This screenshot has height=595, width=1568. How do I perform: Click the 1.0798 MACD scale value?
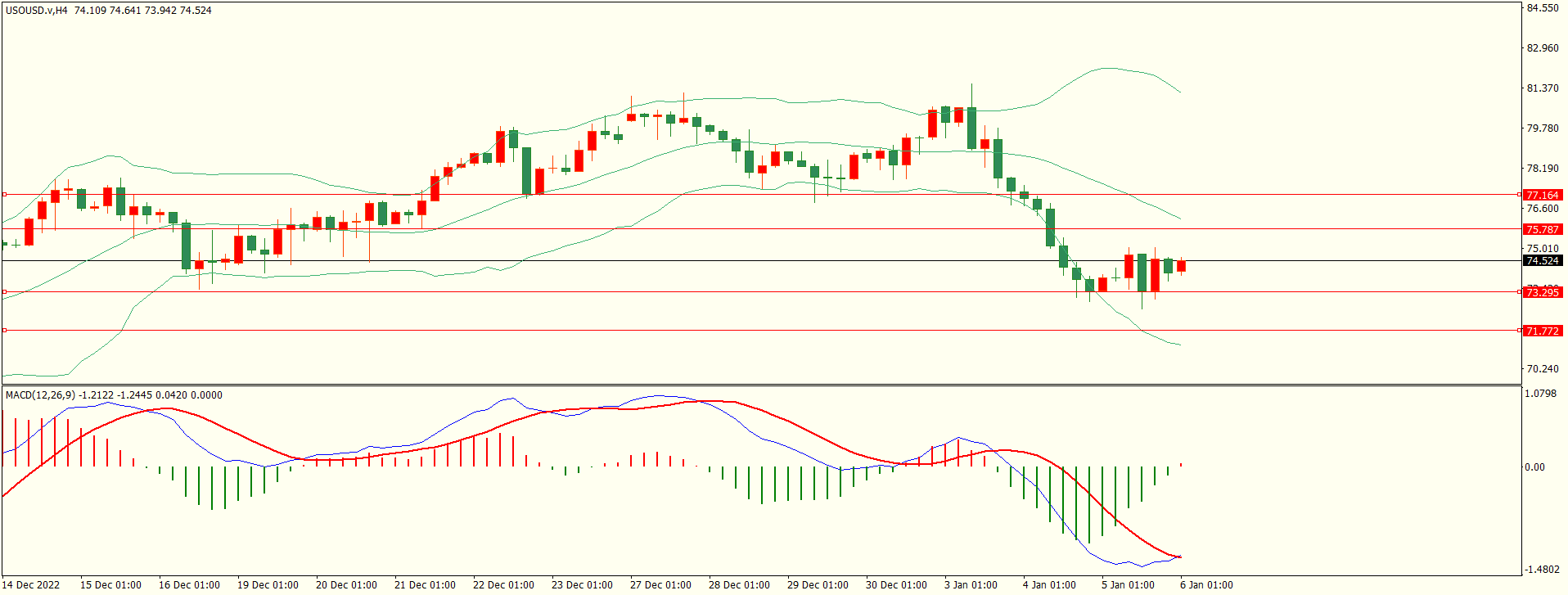[1541, 394]
